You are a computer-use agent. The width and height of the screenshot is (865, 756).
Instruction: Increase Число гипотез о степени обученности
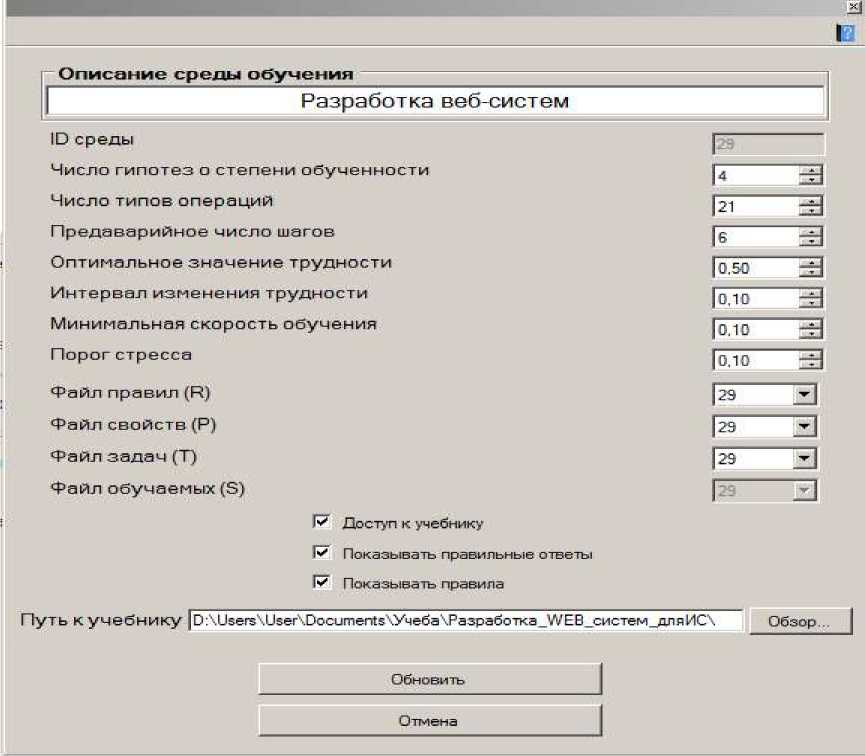(x=810, y=171)
